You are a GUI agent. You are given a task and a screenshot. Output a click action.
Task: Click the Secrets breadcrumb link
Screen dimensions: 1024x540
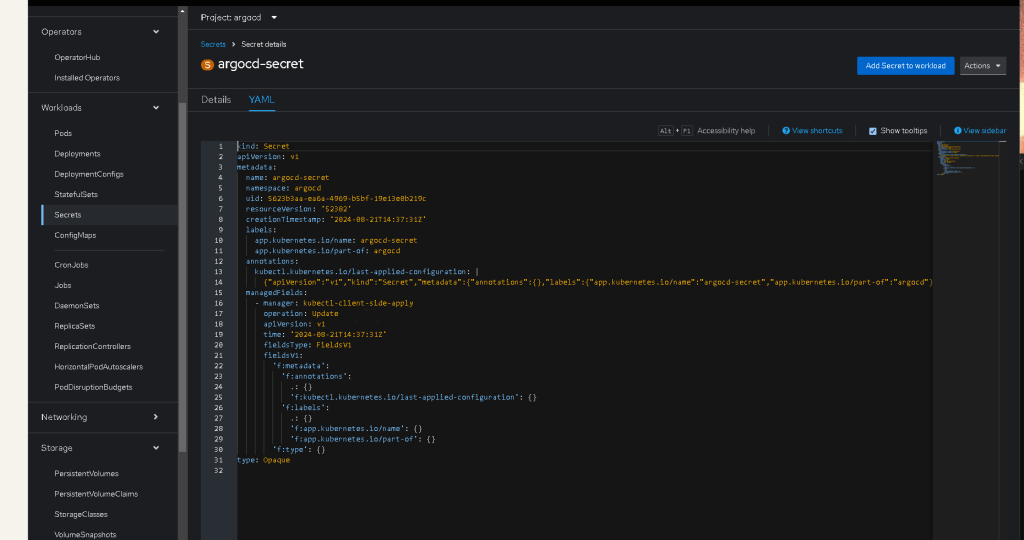(213, 44)
